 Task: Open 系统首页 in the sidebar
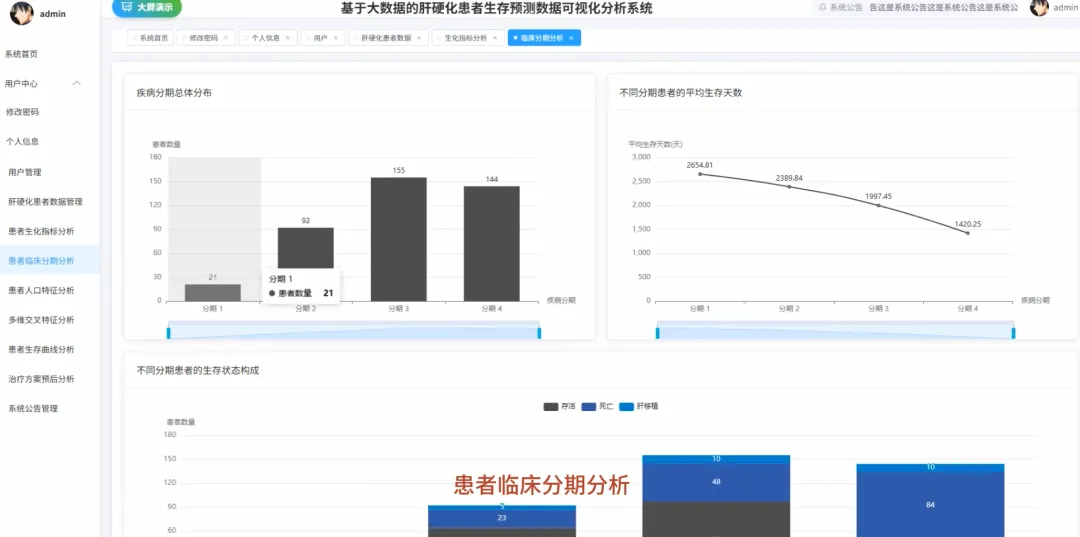[x=50, y=54]
